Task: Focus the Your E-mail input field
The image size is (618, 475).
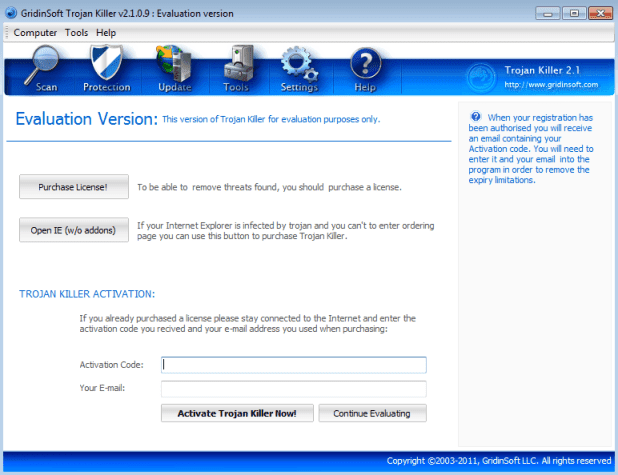Action: 294,389
